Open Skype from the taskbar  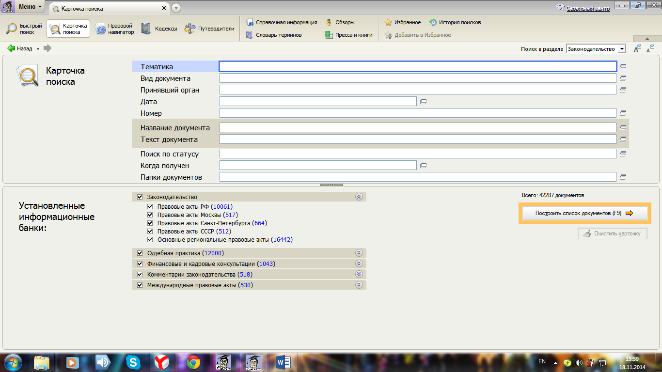[133, 362]
